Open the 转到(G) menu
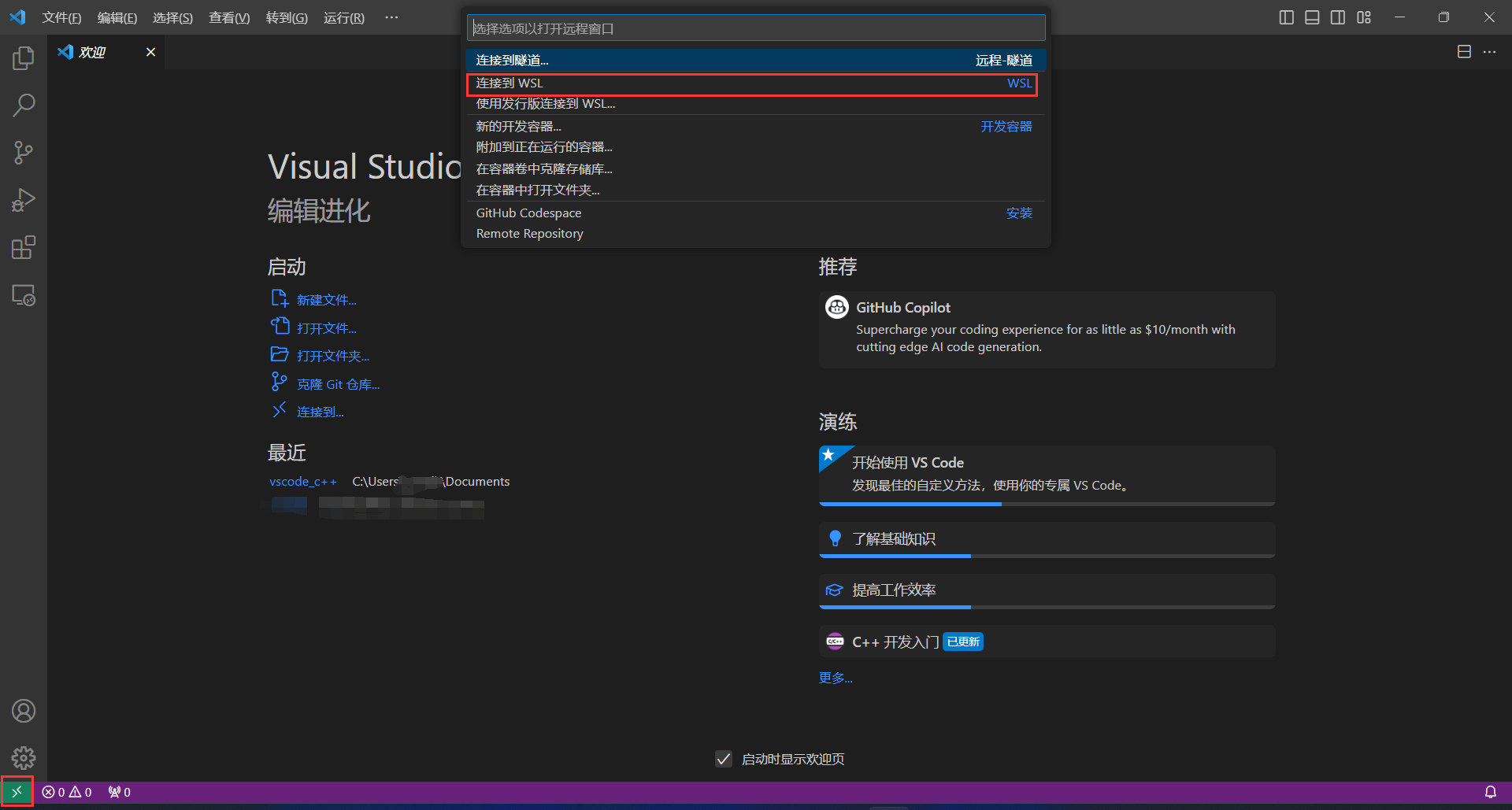 tap(287, 17)
